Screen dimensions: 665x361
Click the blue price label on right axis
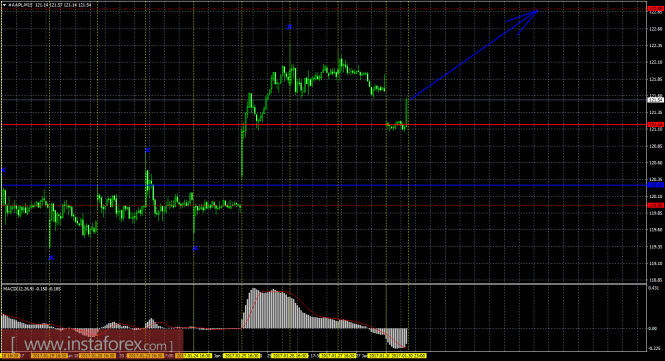point(655,185)
